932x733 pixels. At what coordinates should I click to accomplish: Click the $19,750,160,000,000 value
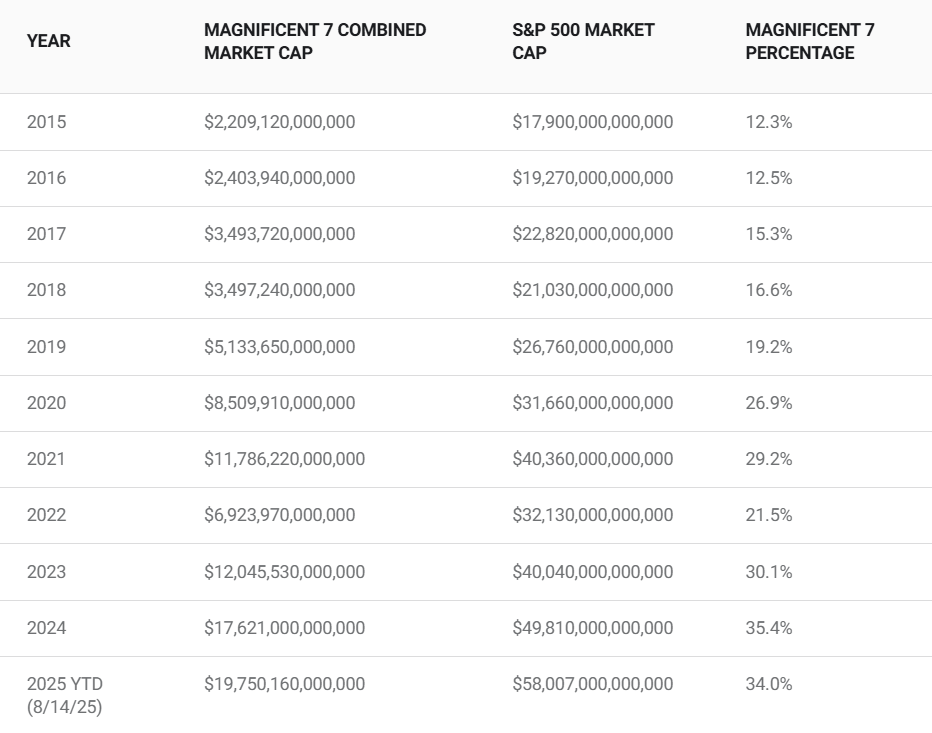point(284,684)
